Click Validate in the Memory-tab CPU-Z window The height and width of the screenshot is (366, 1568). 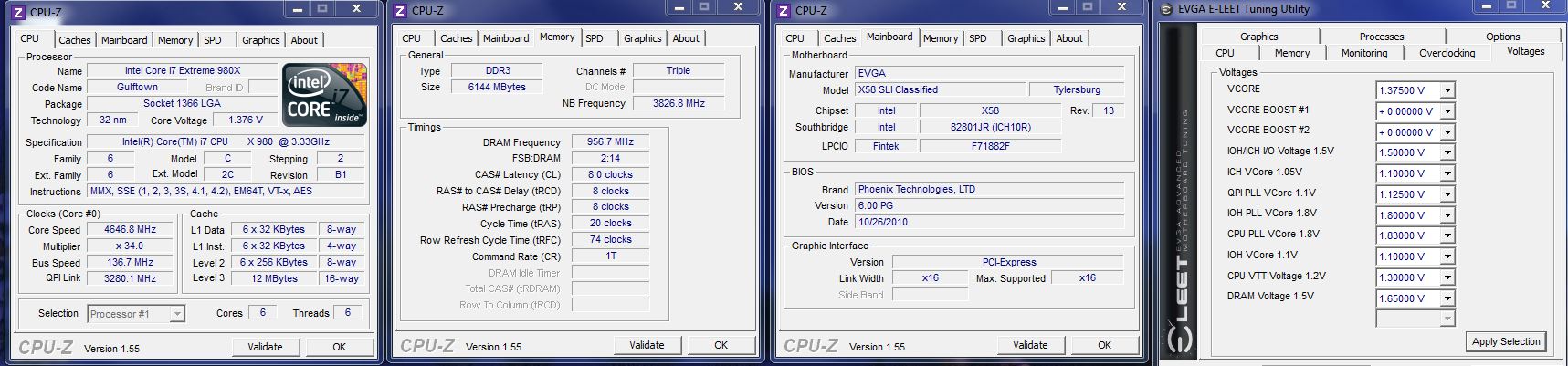[x=647, y=345]
